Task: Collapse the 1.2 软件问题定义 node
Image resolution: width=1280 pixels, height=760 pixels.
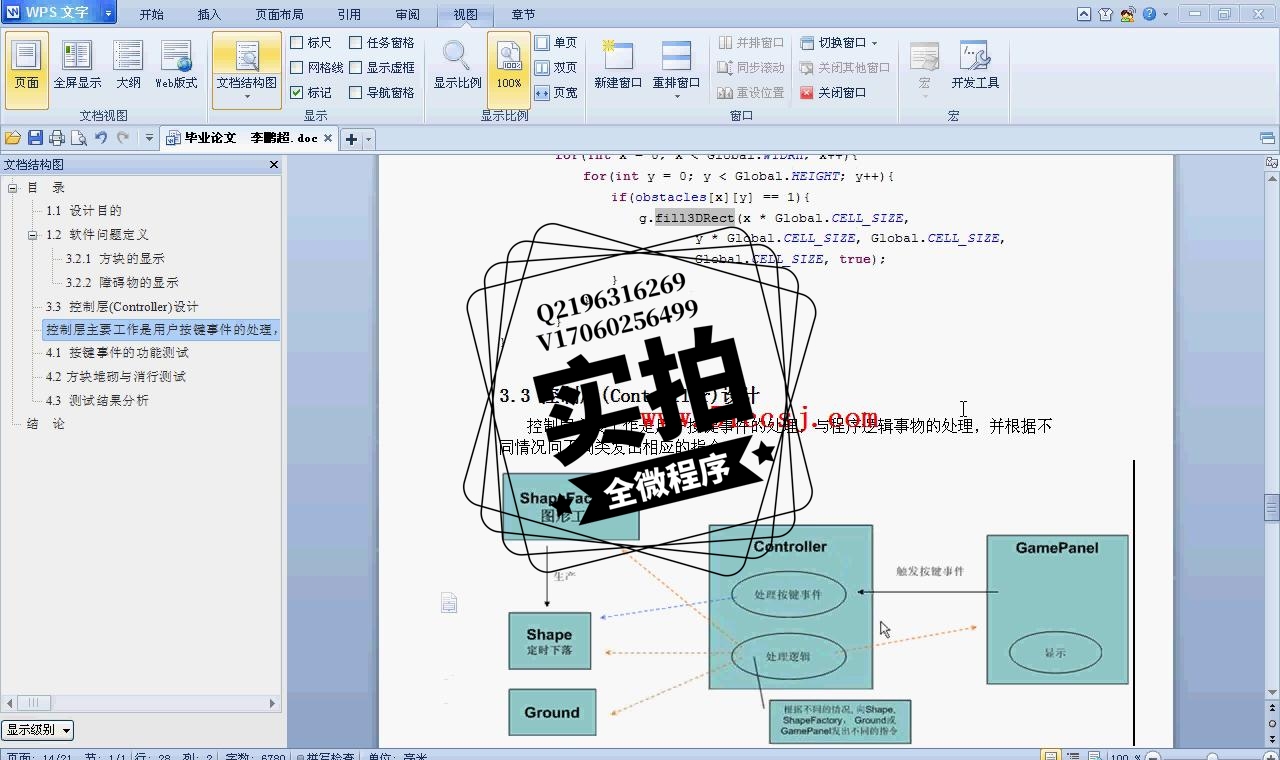Action: (x=32, y=235)
